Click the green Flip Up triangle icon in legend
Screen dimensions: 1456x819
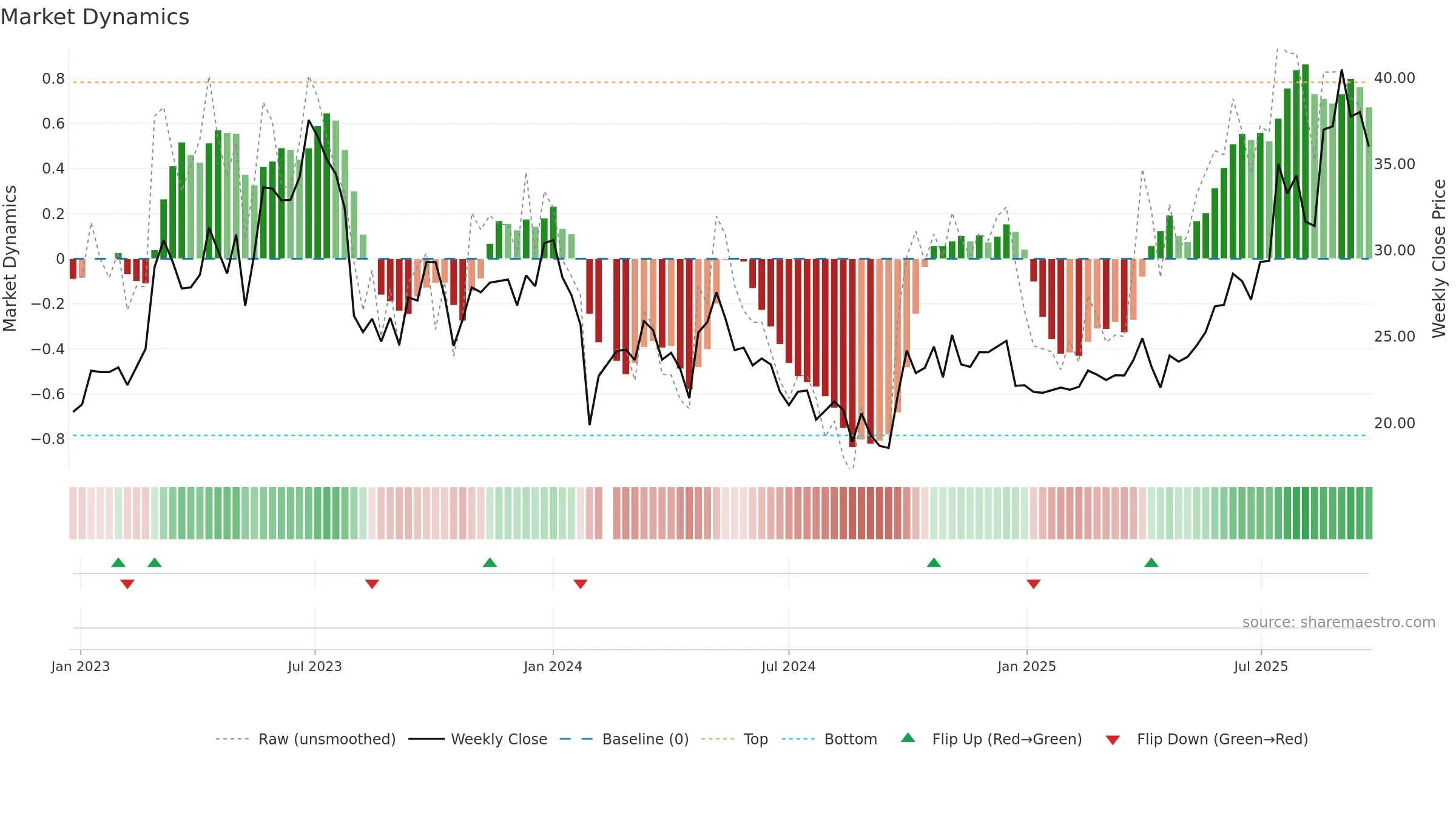[908, 738]
